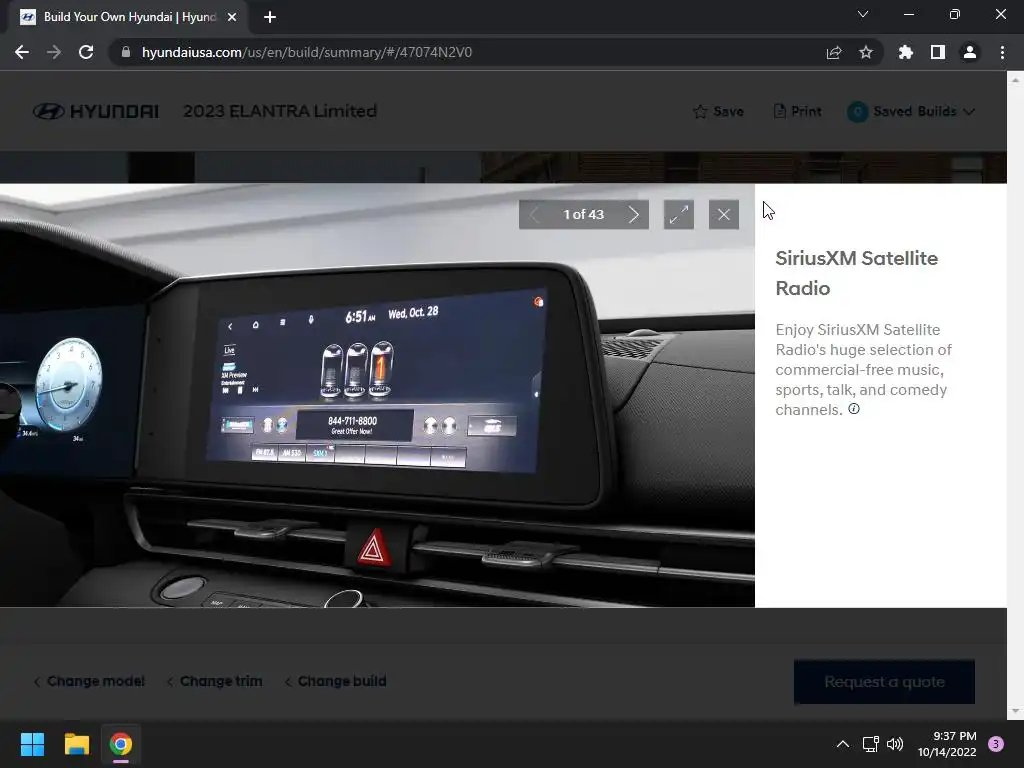
Task: Click Request a quote button
Action: coord(884,682)
